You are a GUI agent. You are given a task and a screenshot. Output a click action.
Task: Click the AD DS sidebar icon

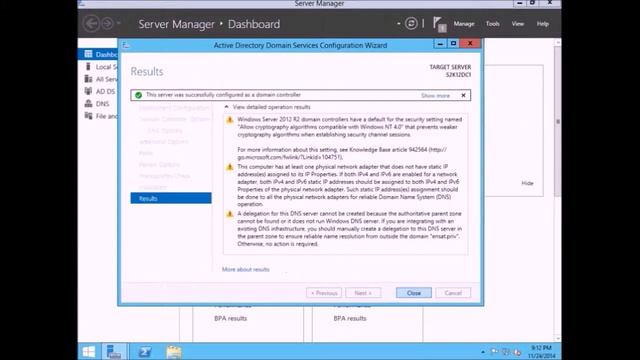point(88,91)
